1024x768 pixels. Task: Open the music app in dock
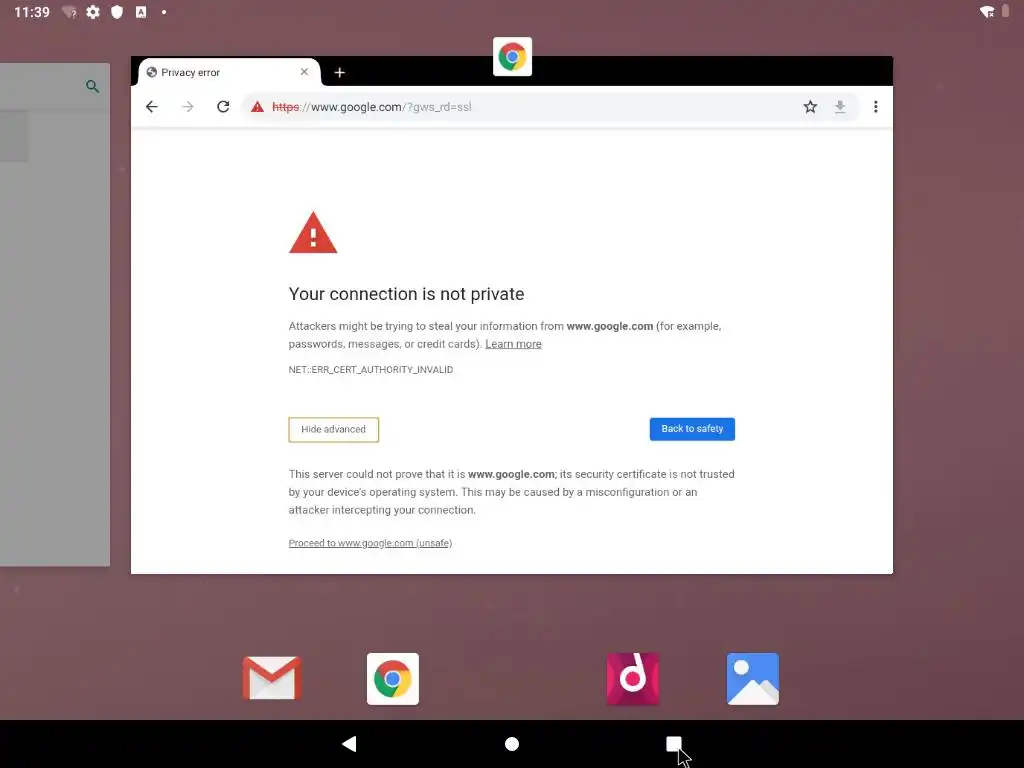(633, 679)
